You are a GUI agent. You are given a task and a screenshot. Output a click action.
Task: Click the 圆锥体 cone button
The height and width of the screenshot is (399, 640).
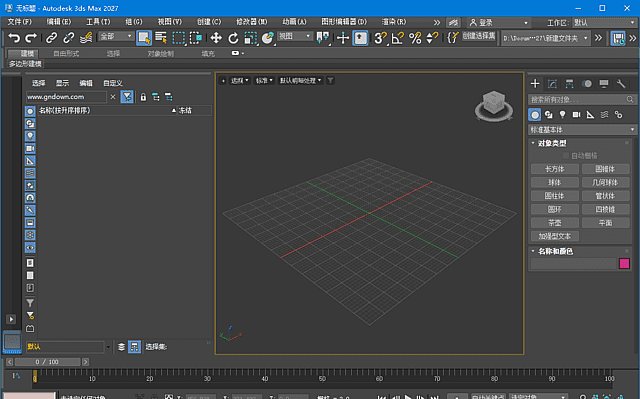(606, 169)
